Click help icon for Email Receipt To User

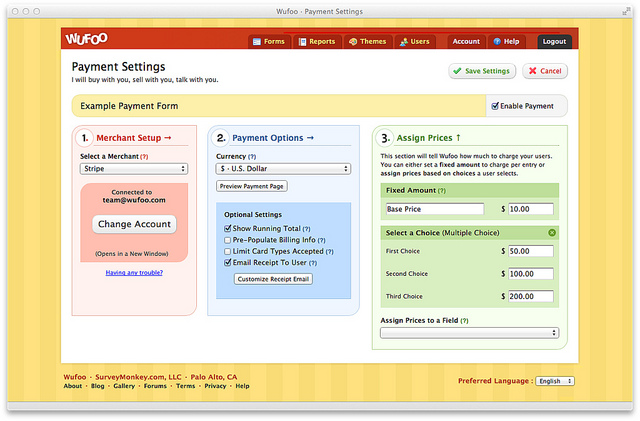pyautogui.click(x=313, y=263)
